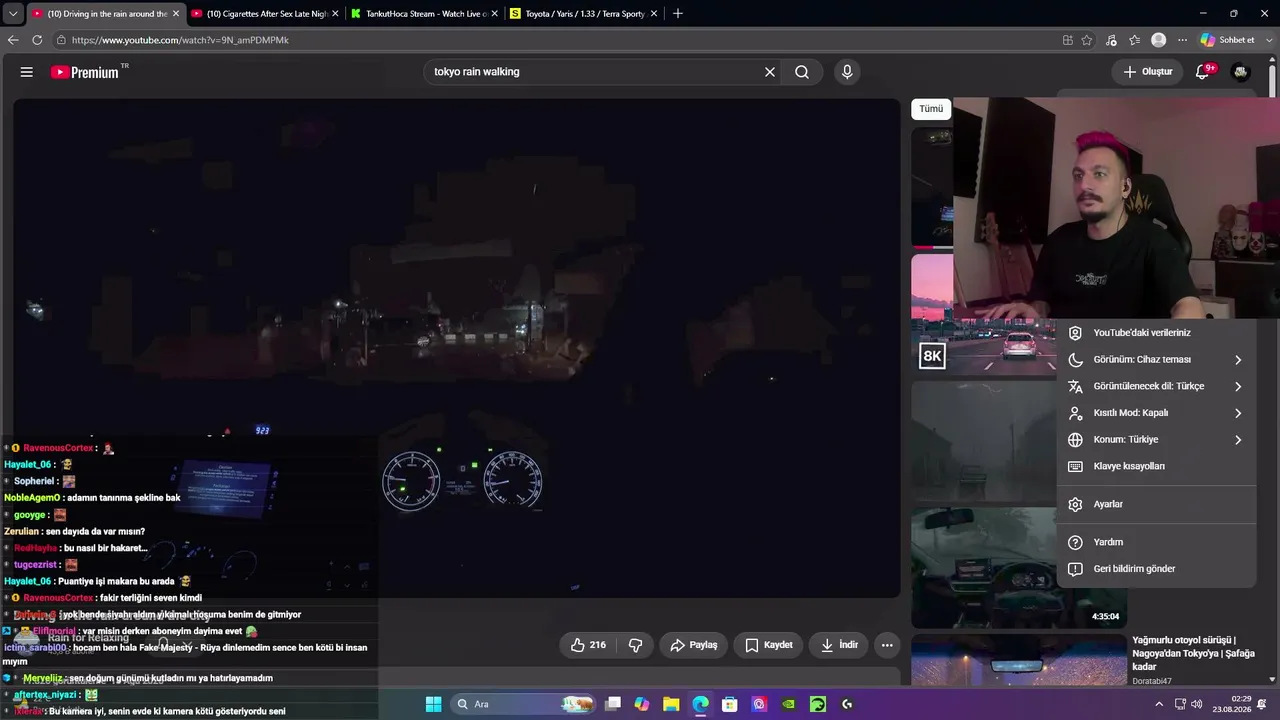Expand Konum: Türkiye submenu
Viewport: 1280px width, 720px height.
tap(1238, 440)
